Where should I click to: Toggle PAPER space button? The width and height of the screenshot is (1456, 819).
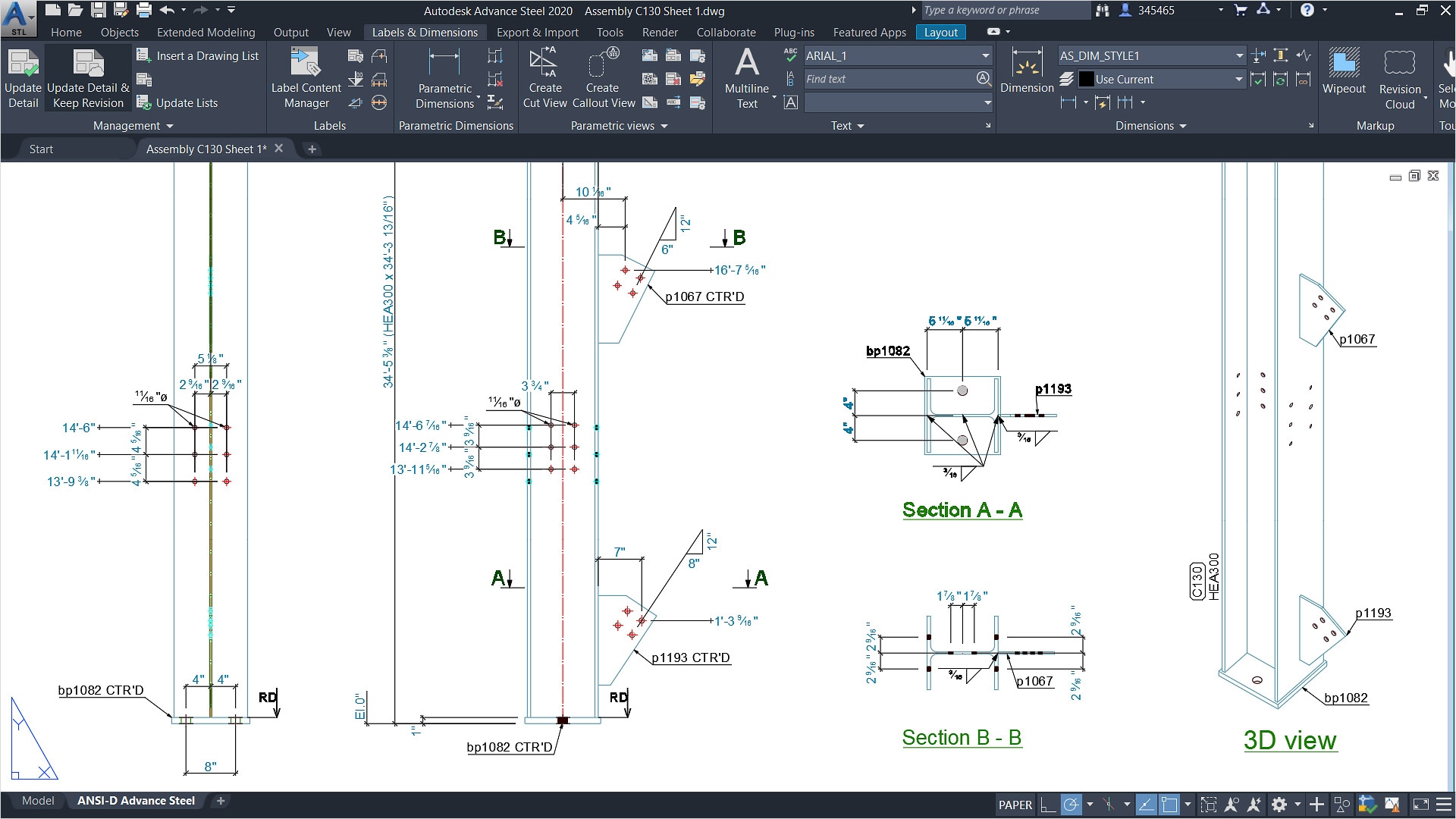point(1015,805)
